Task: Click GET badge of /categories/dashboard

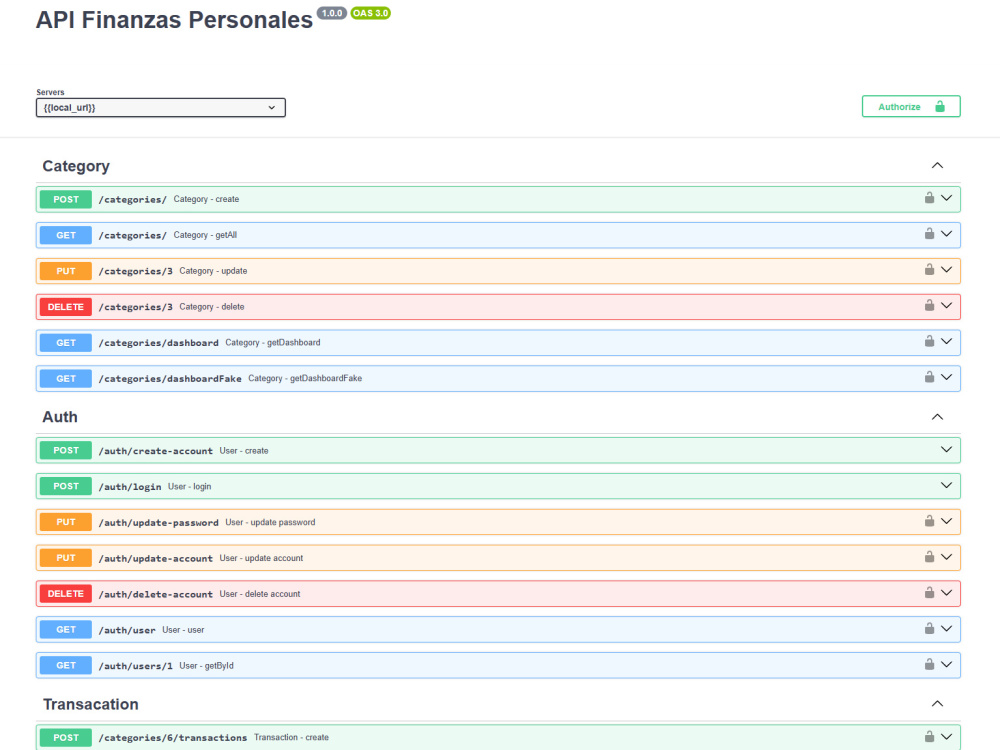Action: pos(66,342)
